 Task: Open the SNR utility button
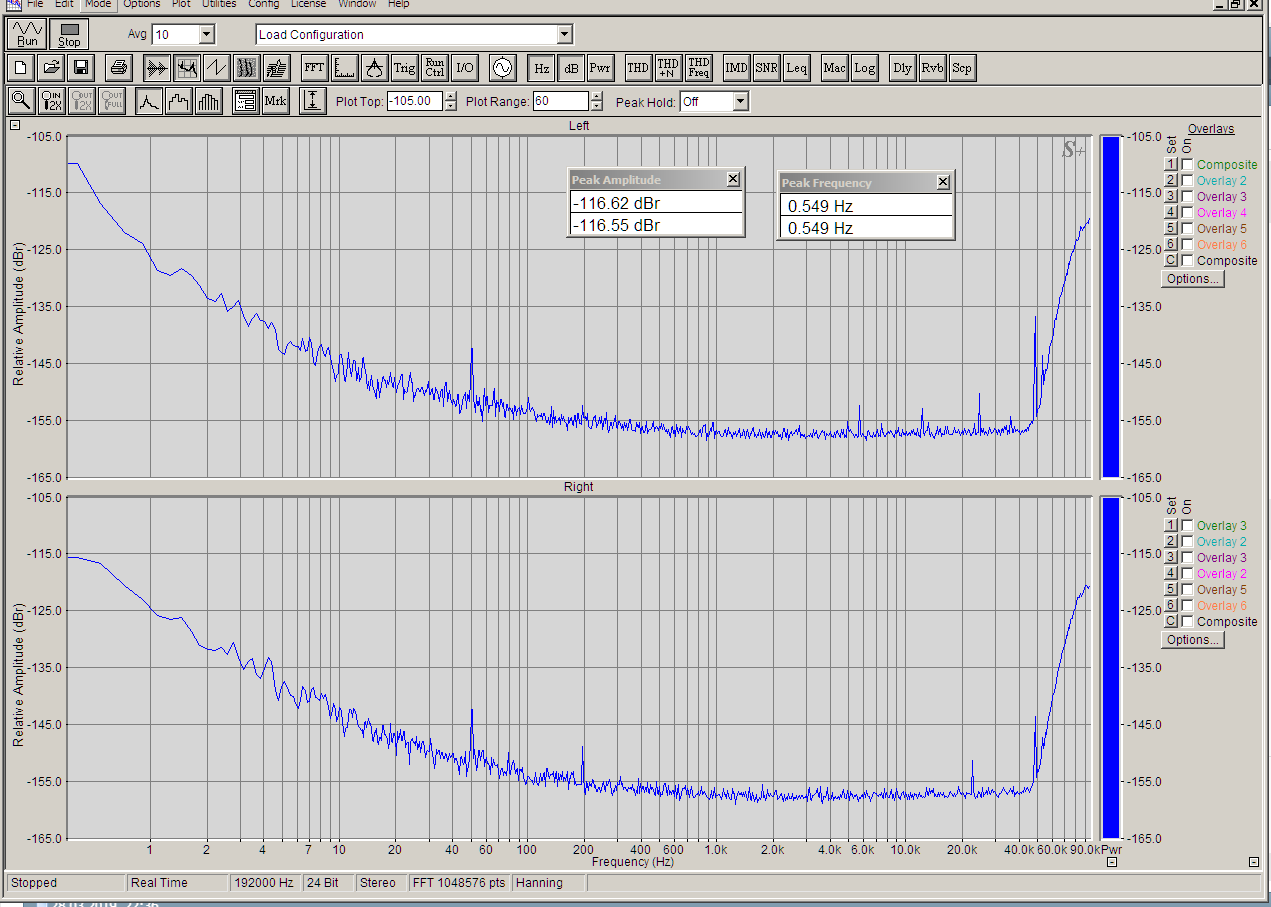(x=766, y=68)
